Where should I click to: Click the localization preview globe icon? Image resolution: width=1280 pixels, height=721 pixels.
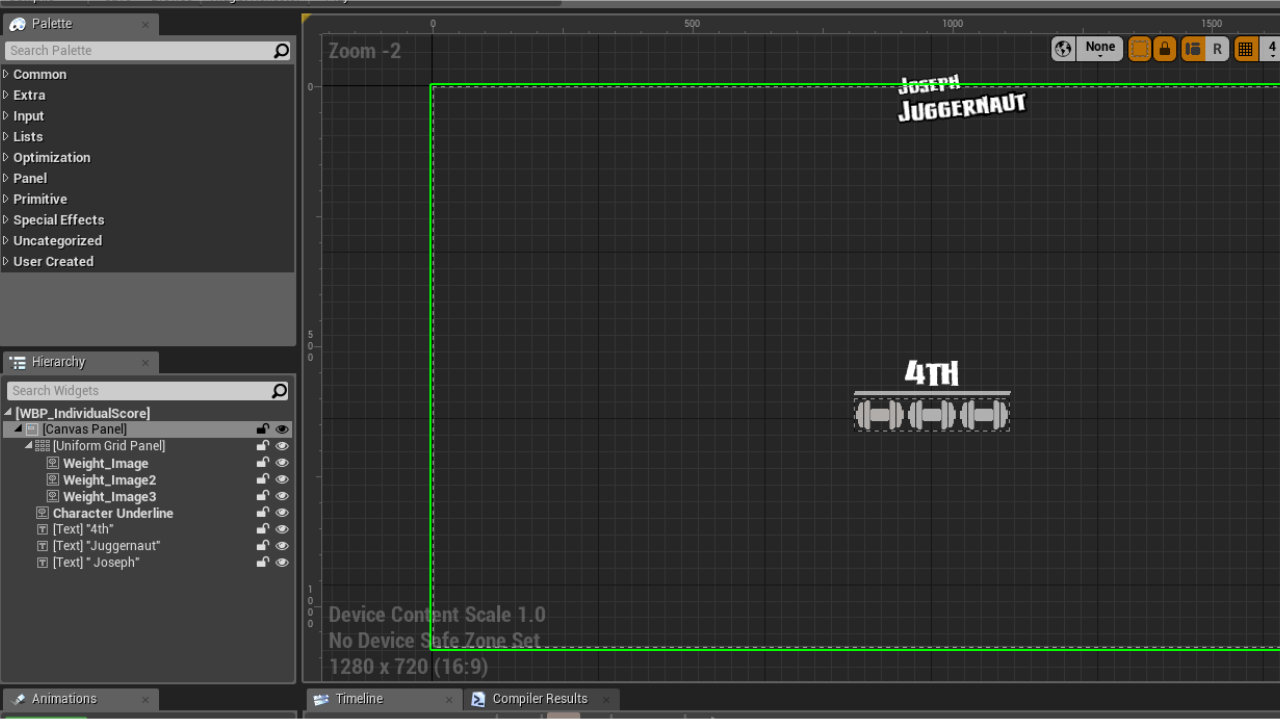point(1063,48)
